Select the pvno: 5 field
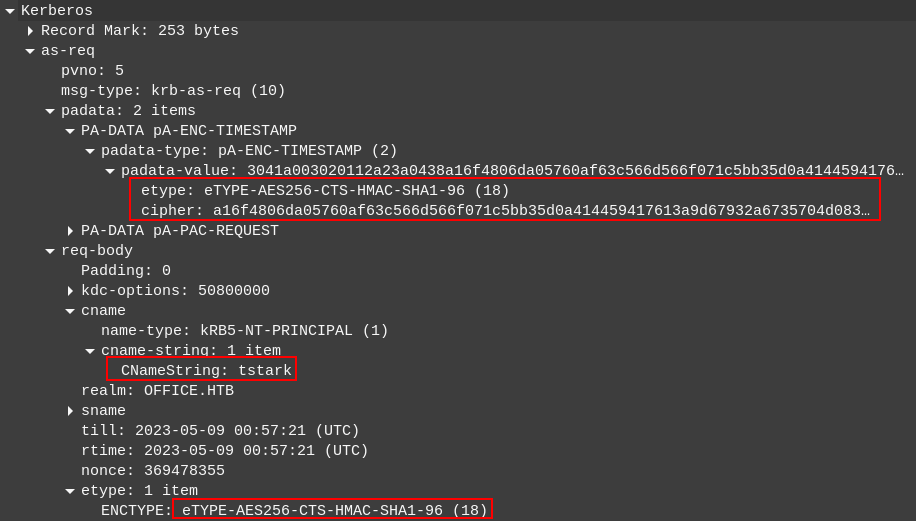 (93, 71)
